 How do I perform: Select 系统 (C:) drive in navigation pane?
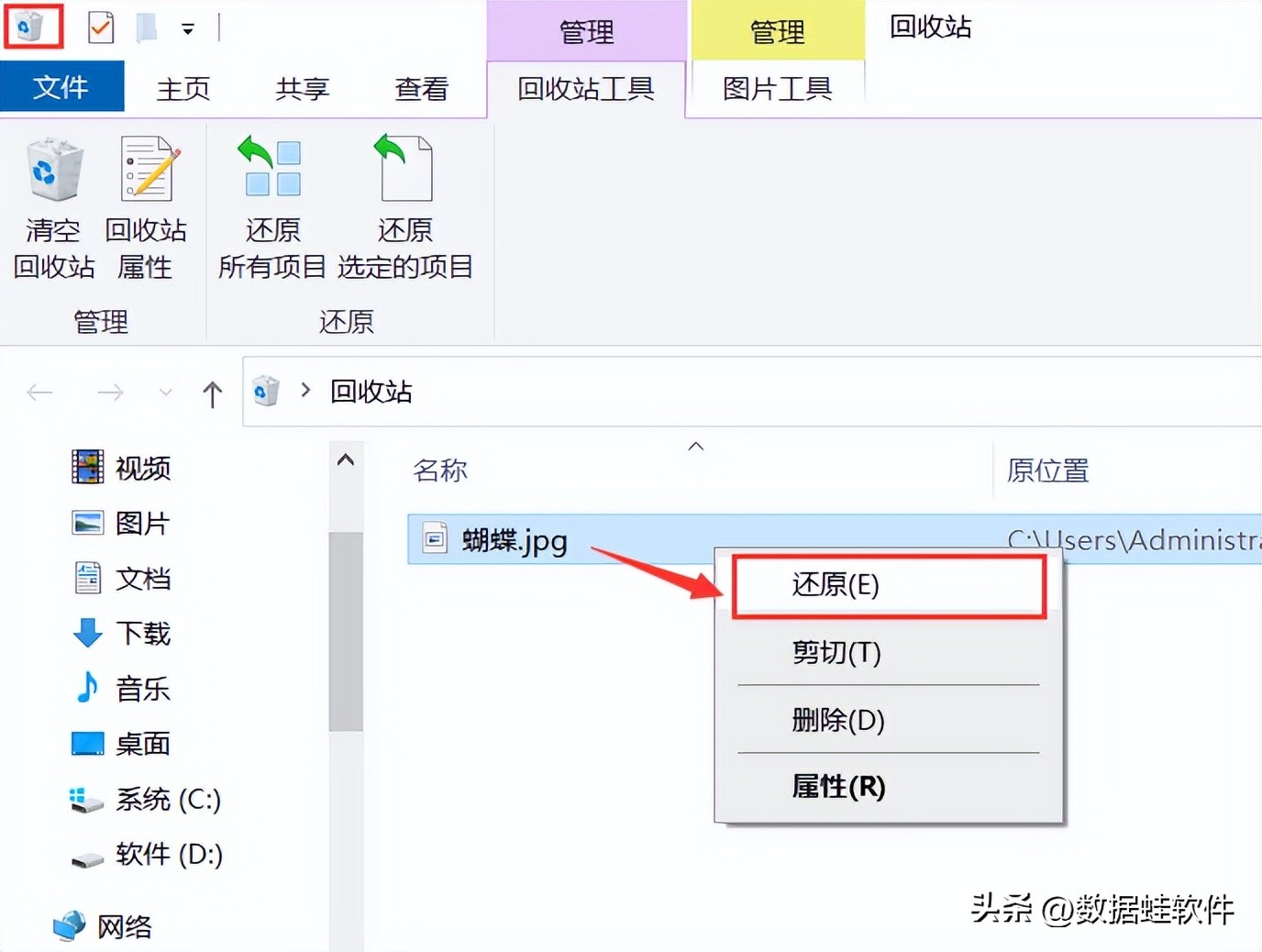pos(145,799)
